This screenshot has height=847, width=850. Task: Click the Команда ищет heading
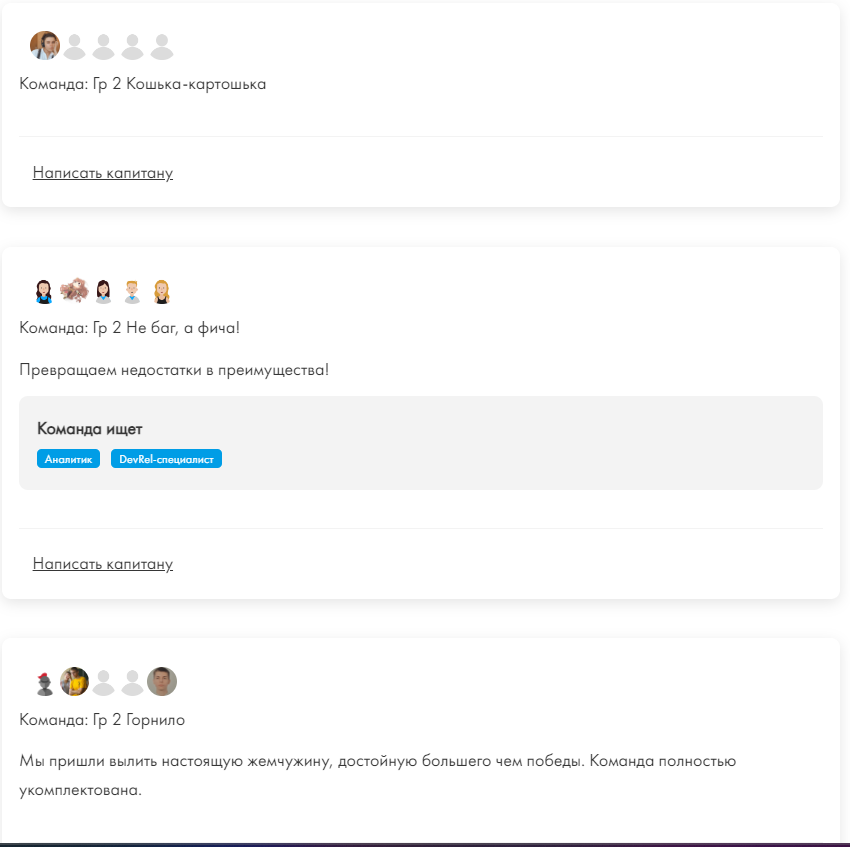click(x=89, y=429)
